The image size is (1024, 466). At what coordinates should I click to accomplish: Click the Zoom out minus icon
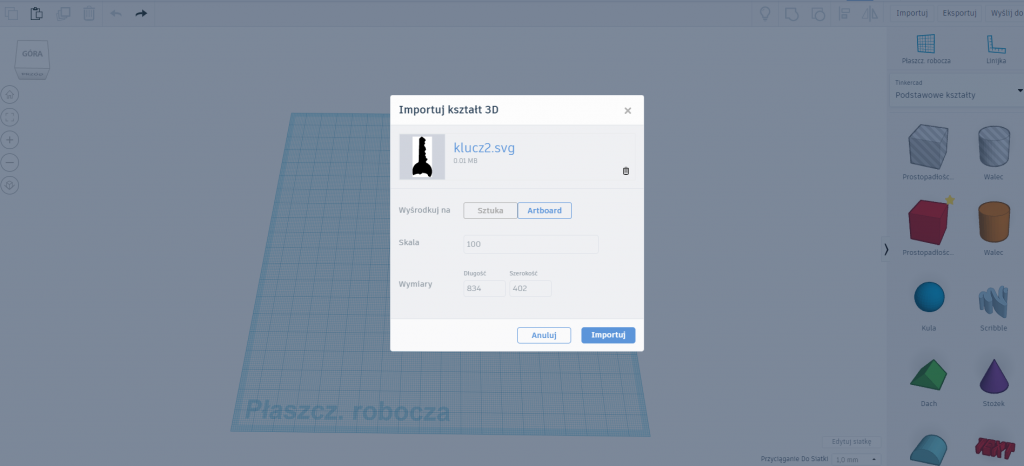click(x=10, y=162)
